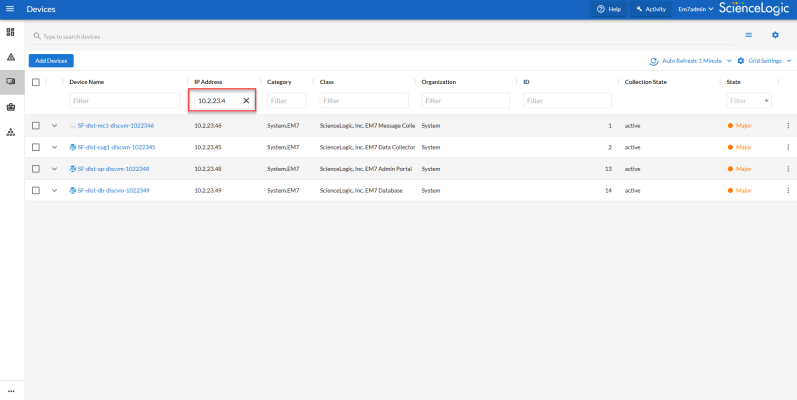This screenshot has height=400, width=797.
Task: Click the Class filter field
Action: 364,101
